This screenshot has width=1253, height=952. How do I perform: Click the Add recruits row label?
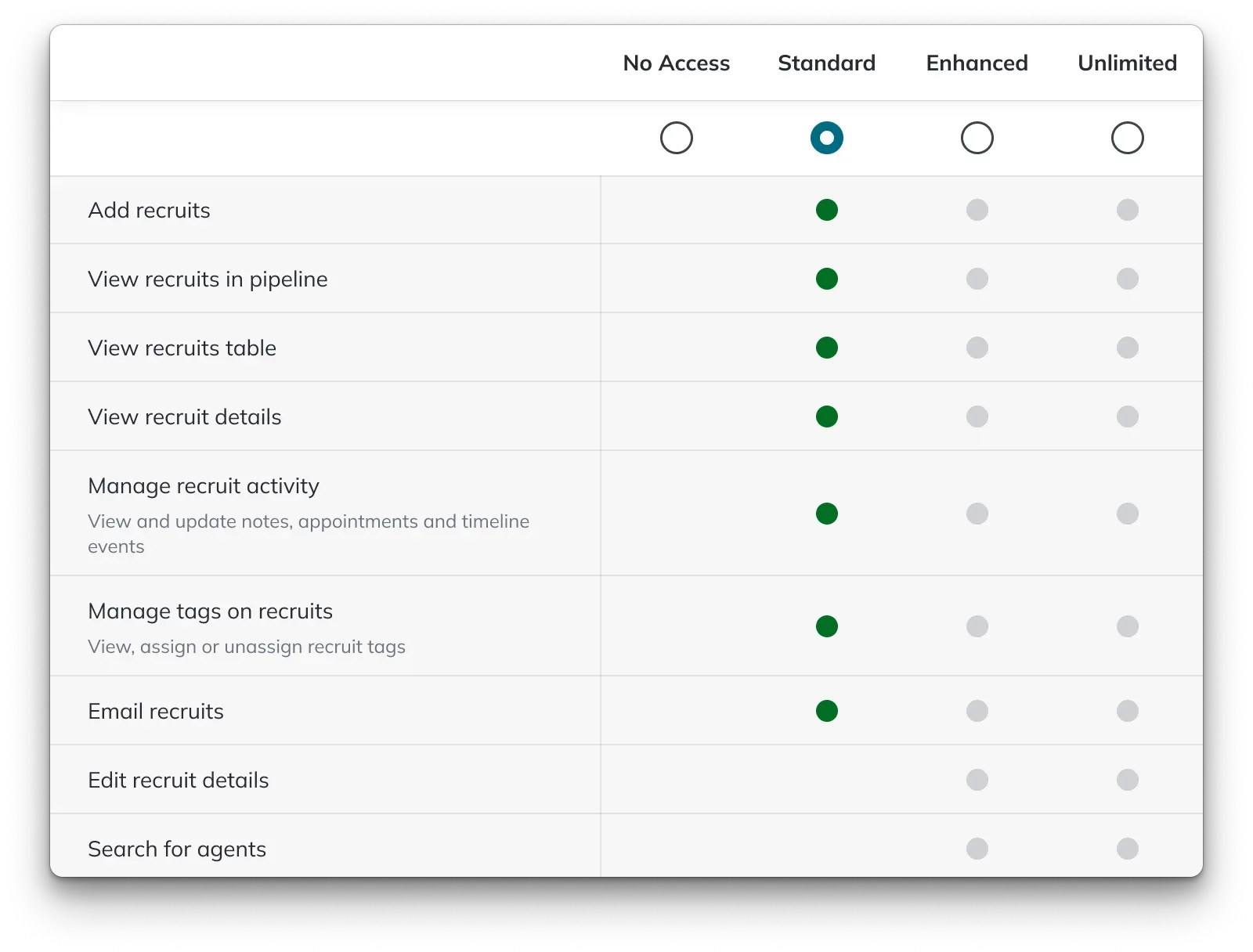149,210
